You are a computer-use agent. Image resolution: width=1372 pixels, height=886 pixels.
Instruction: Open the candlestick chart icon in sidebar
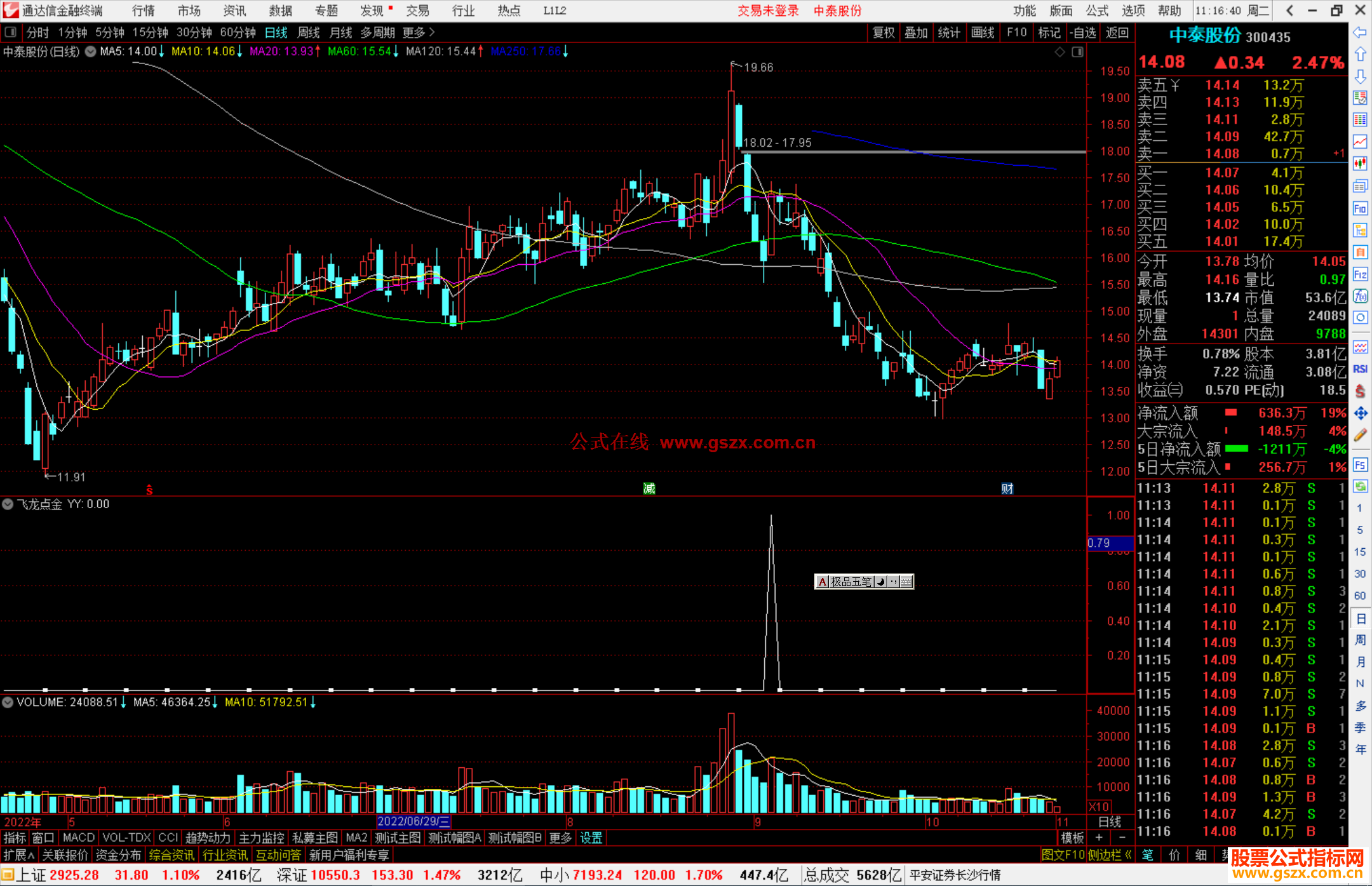click(1360, 163)
